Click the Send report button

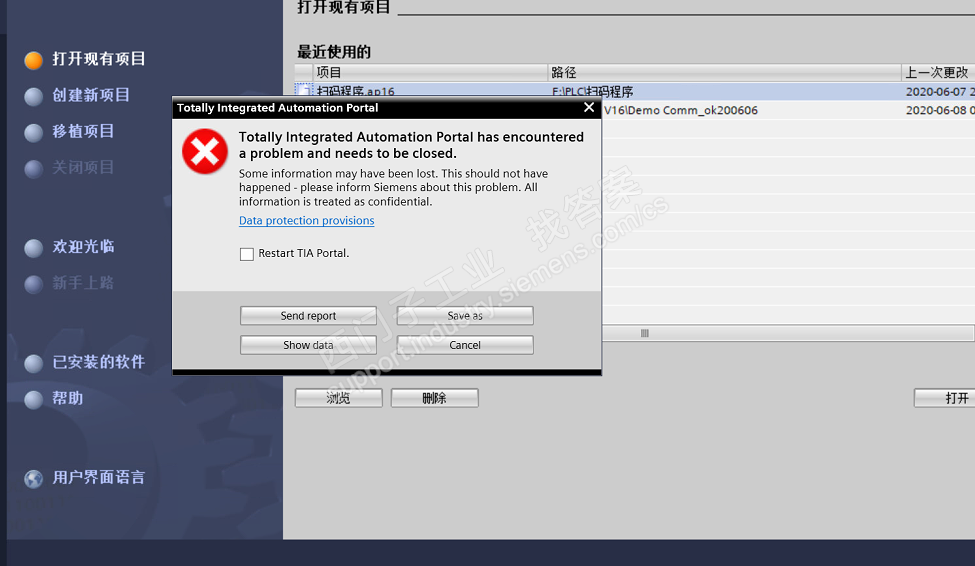click(x=308, y=315)
